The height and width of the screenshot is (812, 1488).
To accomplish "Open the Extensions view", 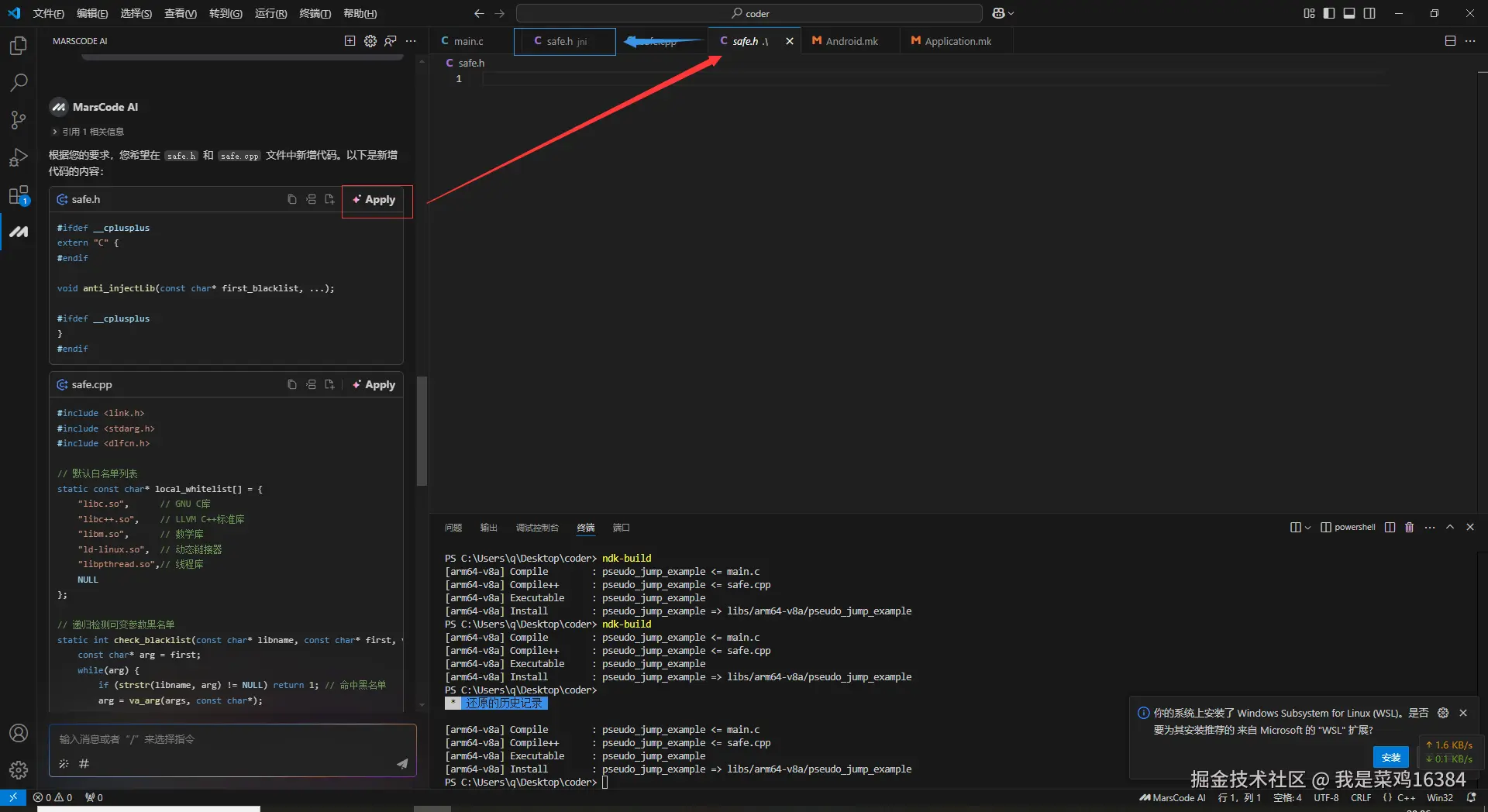I will click(x=19, y=194).
